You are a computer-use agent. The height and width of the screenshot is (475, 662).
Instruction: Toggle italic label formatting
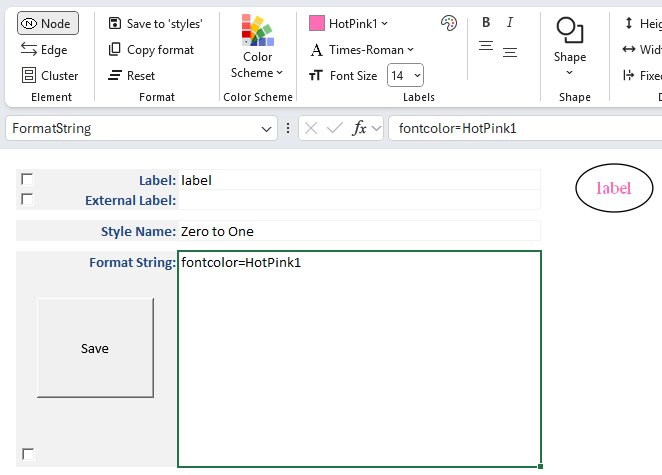[510, 22]
